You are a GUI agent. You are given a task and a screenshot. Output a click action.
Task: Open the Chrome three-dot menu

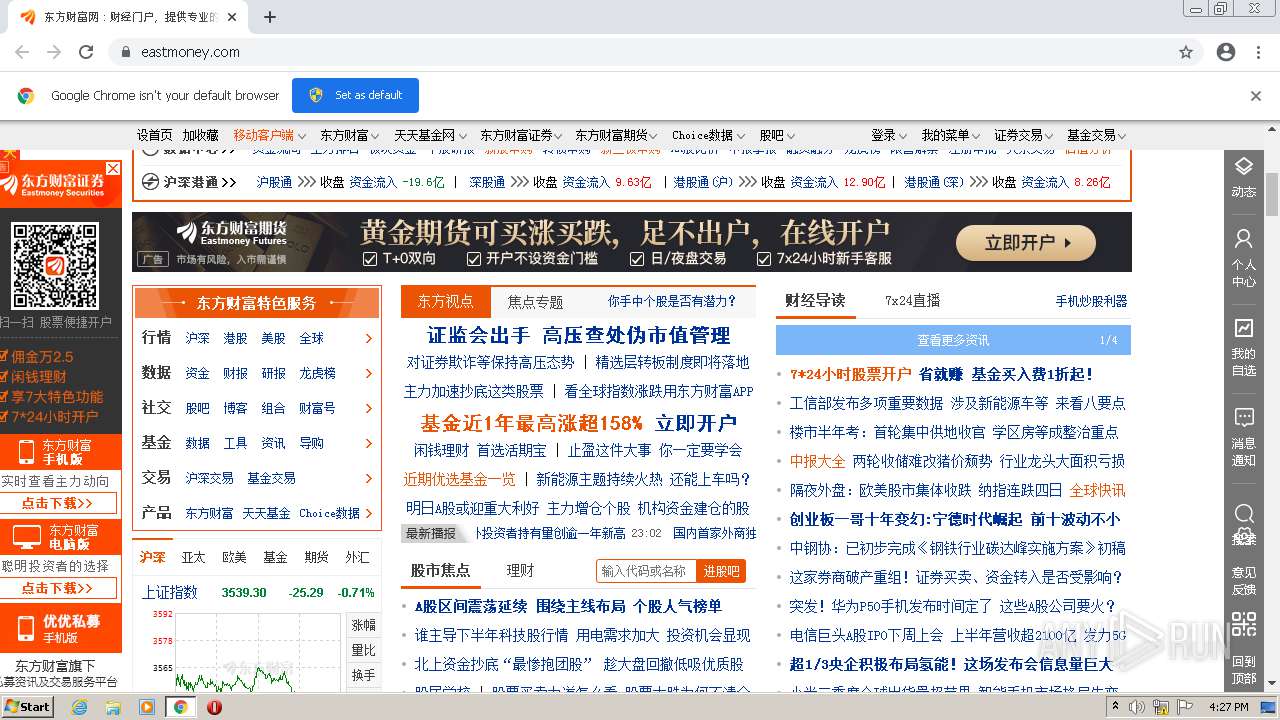[x=1259, y=52]
